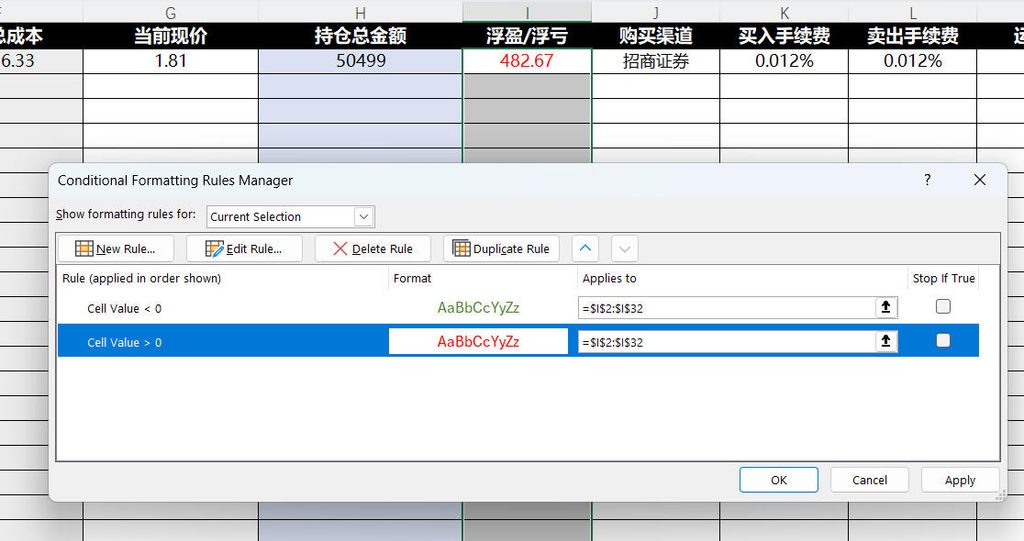Open dialog help question mark
The width and height of the screenshot is (1024, 541).
[927, 180]
